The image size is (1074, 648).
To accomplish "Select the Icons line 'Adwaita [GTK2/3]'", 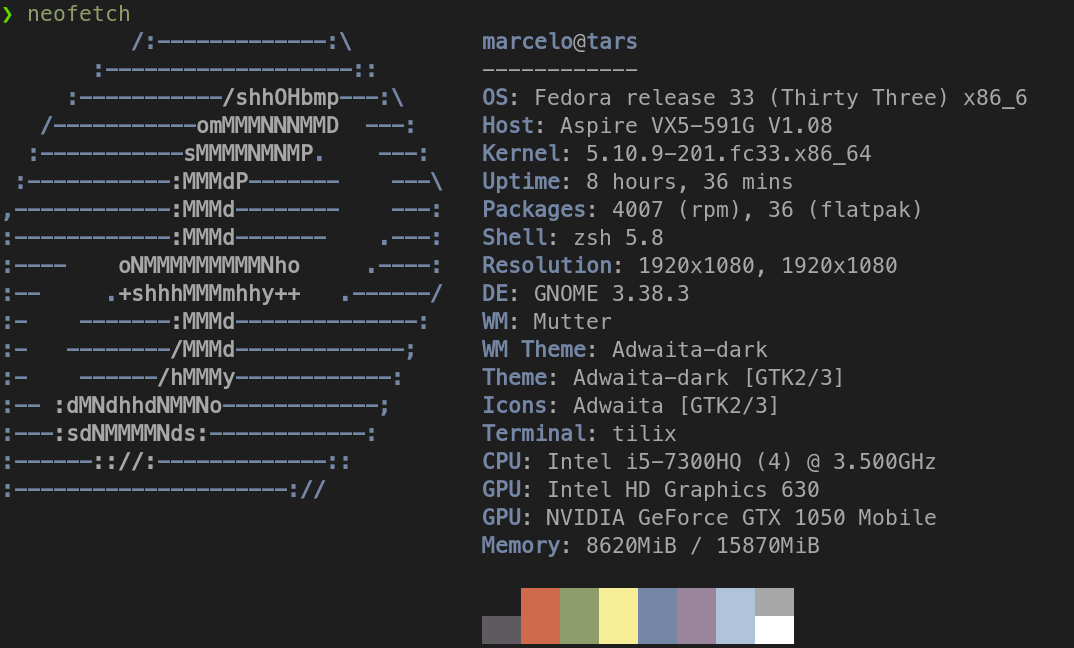I will 675,406.
